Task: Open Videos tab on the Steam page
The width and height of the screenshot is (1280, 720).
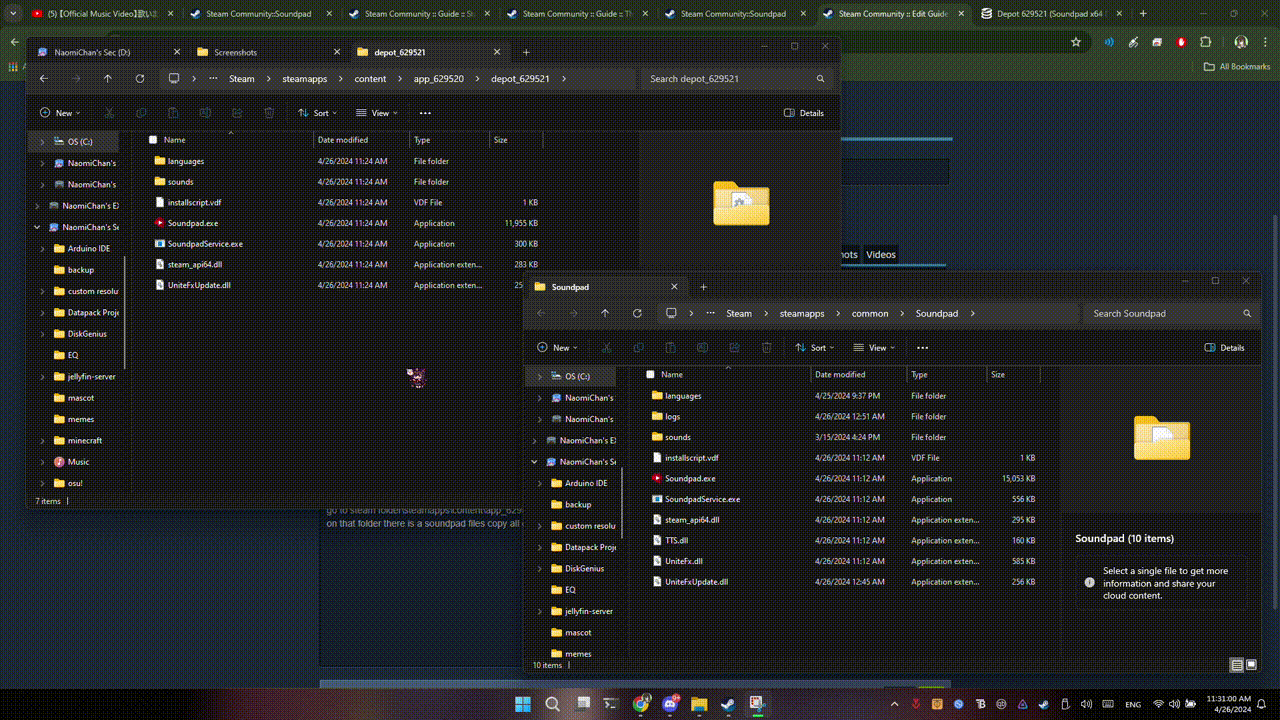Action: click(881, 254)
